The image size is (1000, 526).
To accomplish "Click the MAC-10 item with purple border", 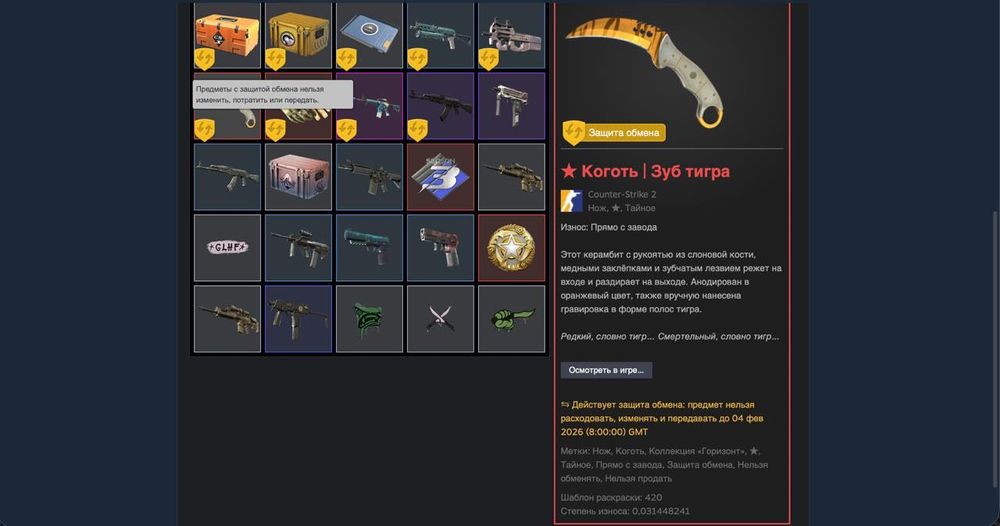I will (511, 106).
